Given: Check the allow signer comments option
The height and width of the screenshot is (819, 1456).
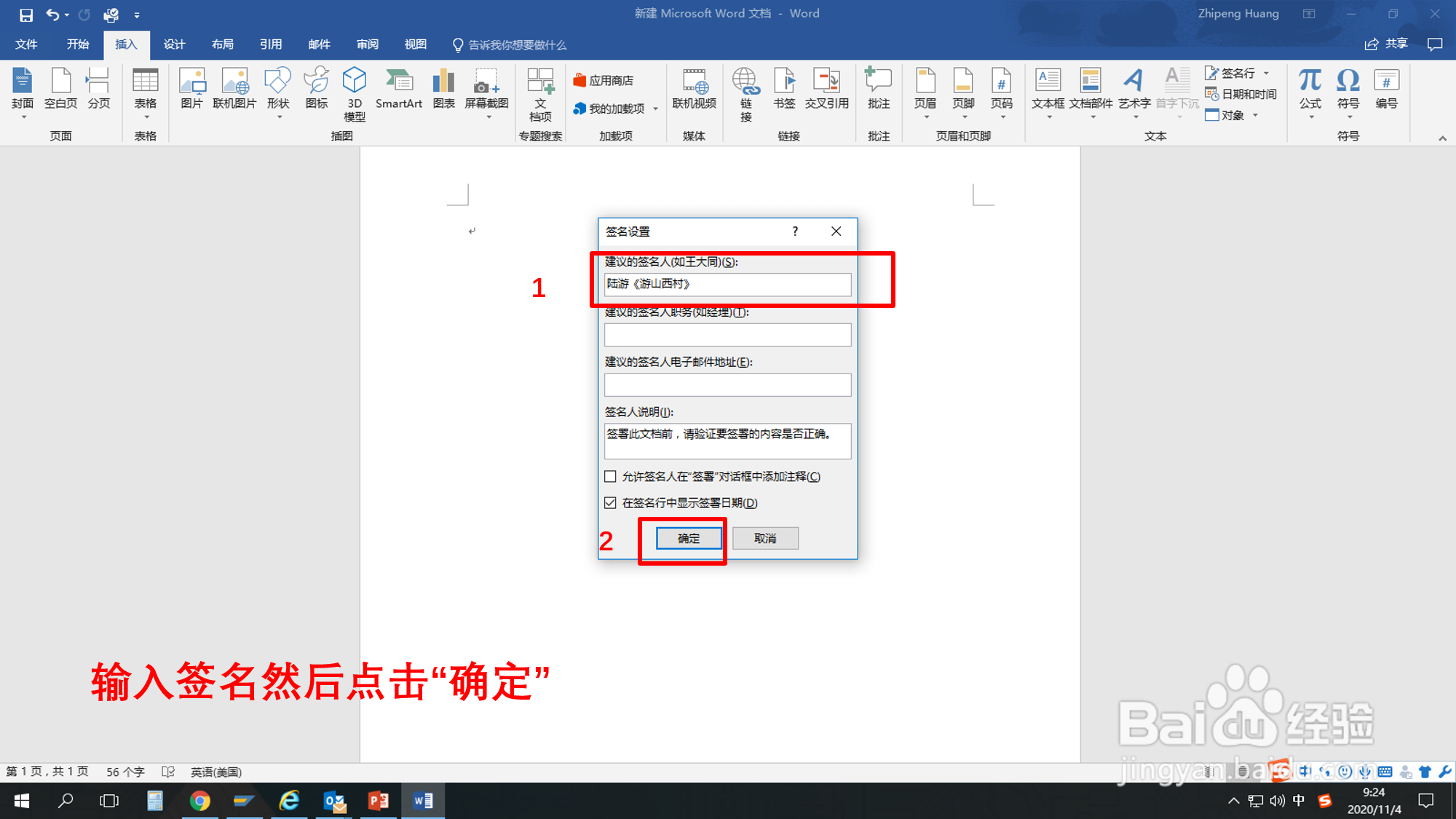Looking at the screenshot, I should pyautogui.click(x=610, y=476).
